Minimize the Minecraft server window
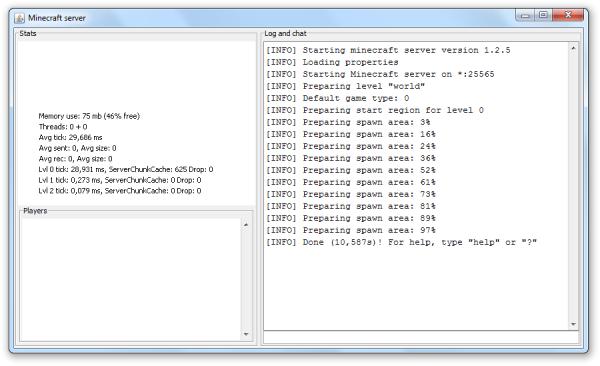Screen dimensions: 600x366 pyautogui.click(x=525, y=16)
